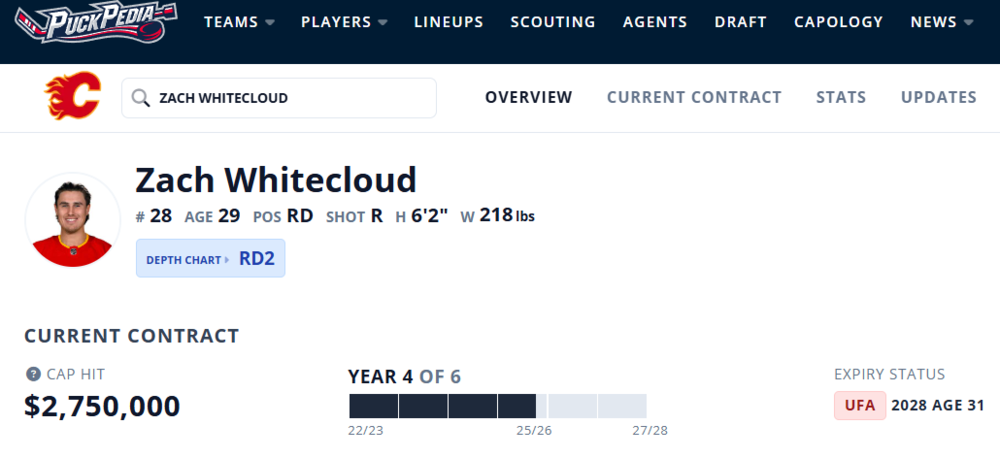1000x458 pixels.
Task: Go to the Scouting page
Action: click(552, 22)
